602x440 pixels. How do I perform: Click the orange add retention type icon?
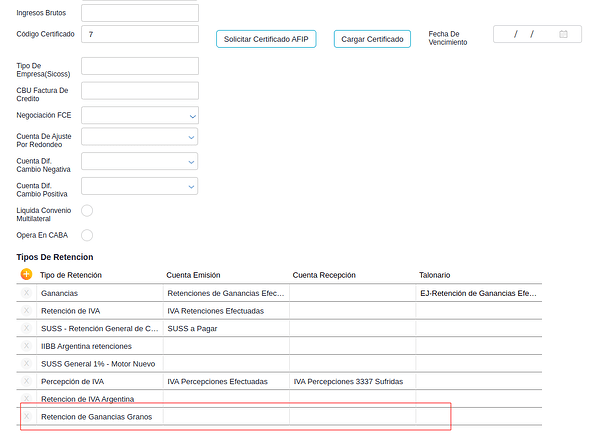coord(27,274)
